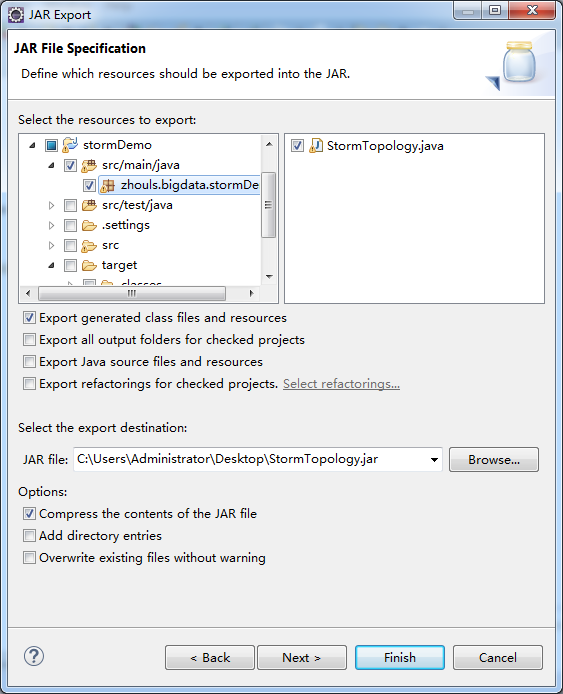Click the src folder icon
The image size is (563, 694).
click(x=89, y=245)
